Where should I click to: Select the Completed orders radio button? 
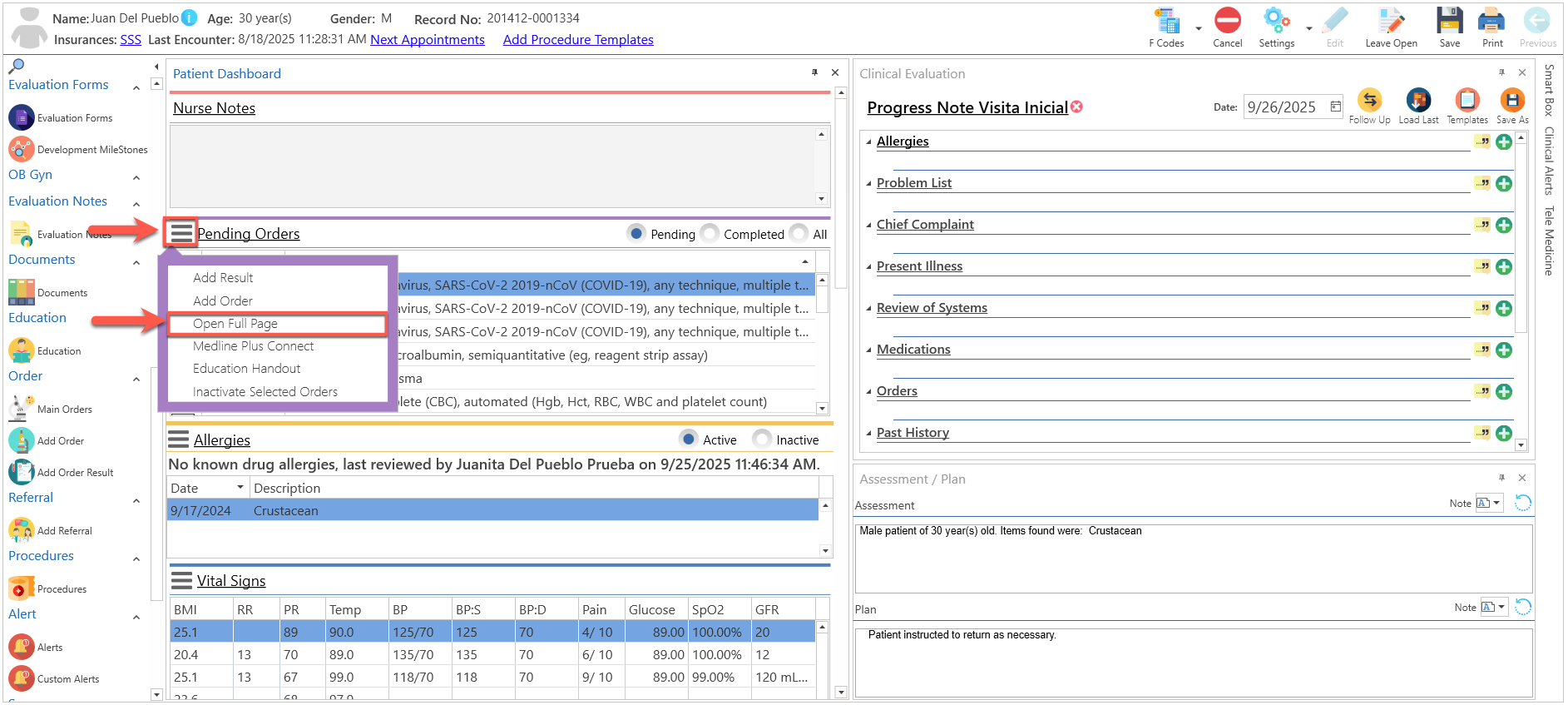(x=710, y=234)
